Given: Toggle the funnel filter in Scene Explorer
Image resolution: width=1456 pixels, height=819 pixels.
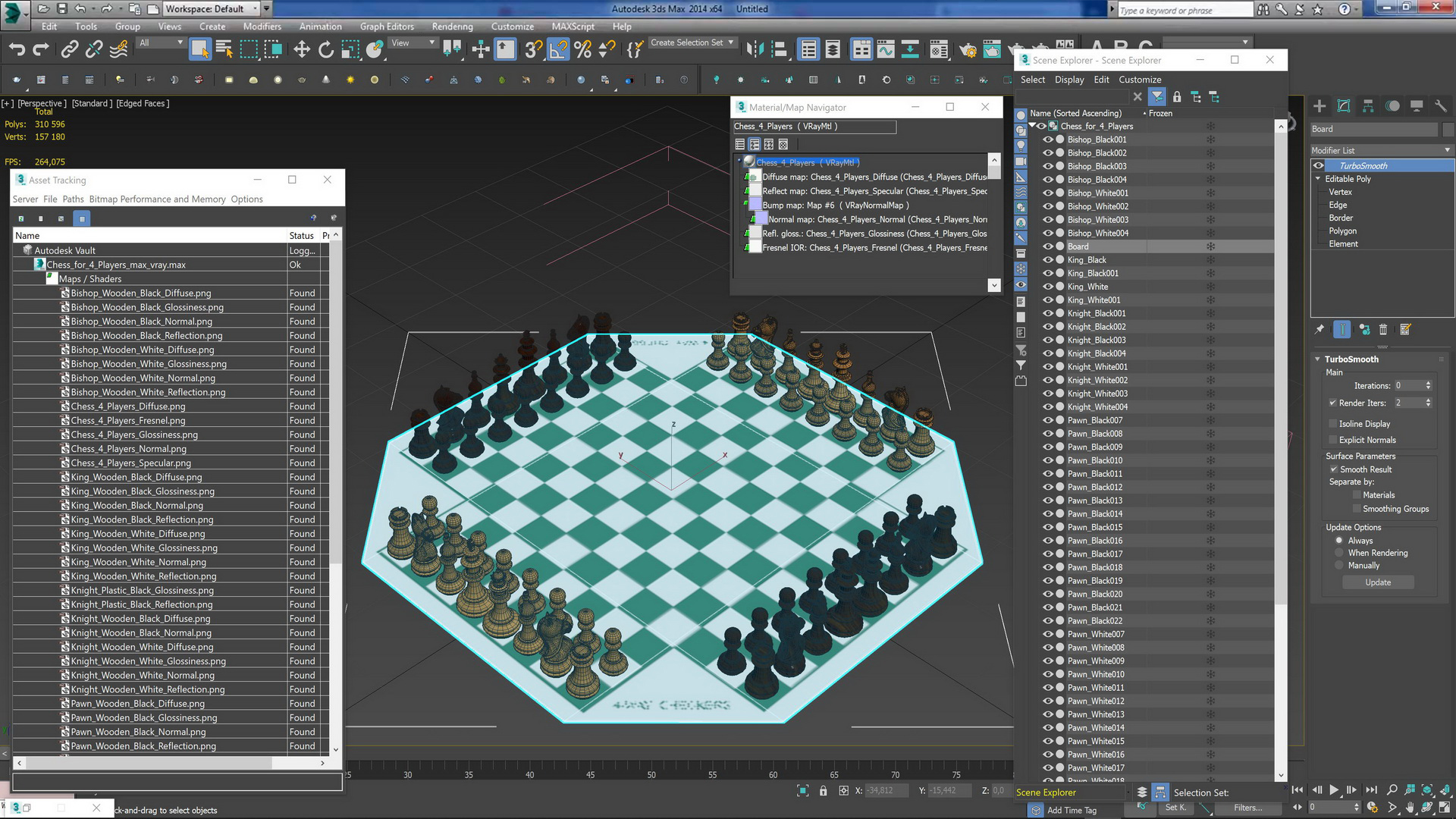Looking at the screenshot, I should [x=1157, y=97].
